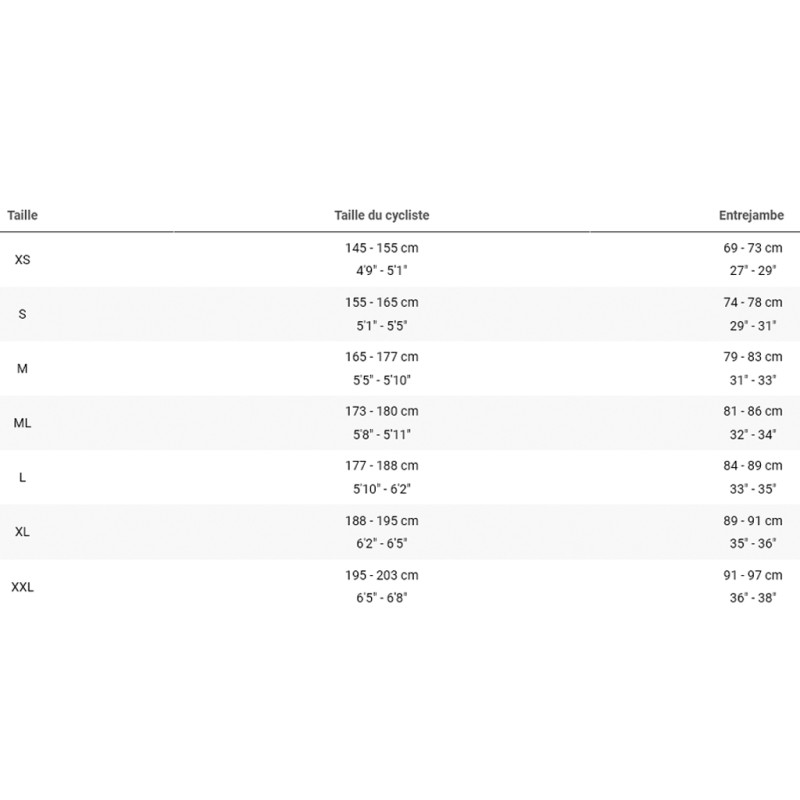Click the 145 - 155 cm rider height
Image resolution: width=800 pixels, height=800 pixels.
(x=382, y=248)
